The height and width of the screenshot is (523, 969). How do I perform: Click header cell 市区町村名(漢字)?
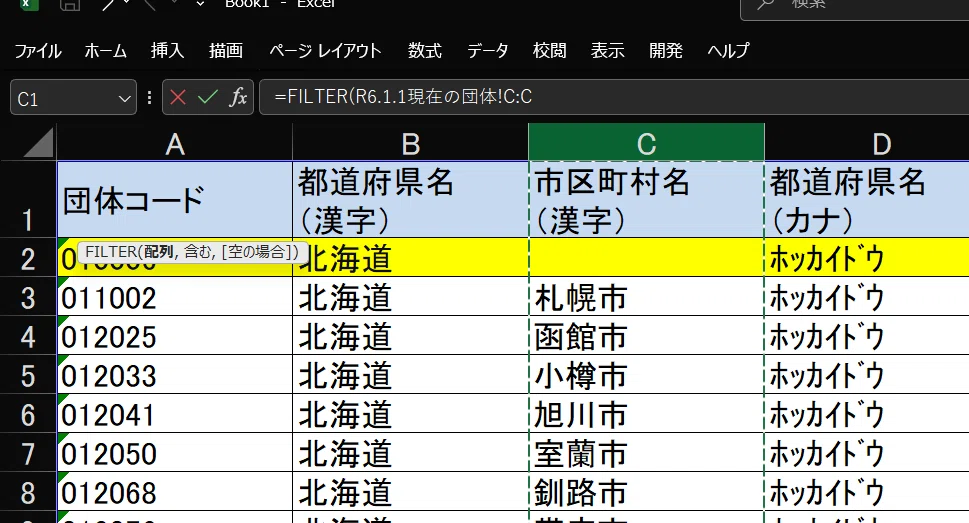point(646,199)
